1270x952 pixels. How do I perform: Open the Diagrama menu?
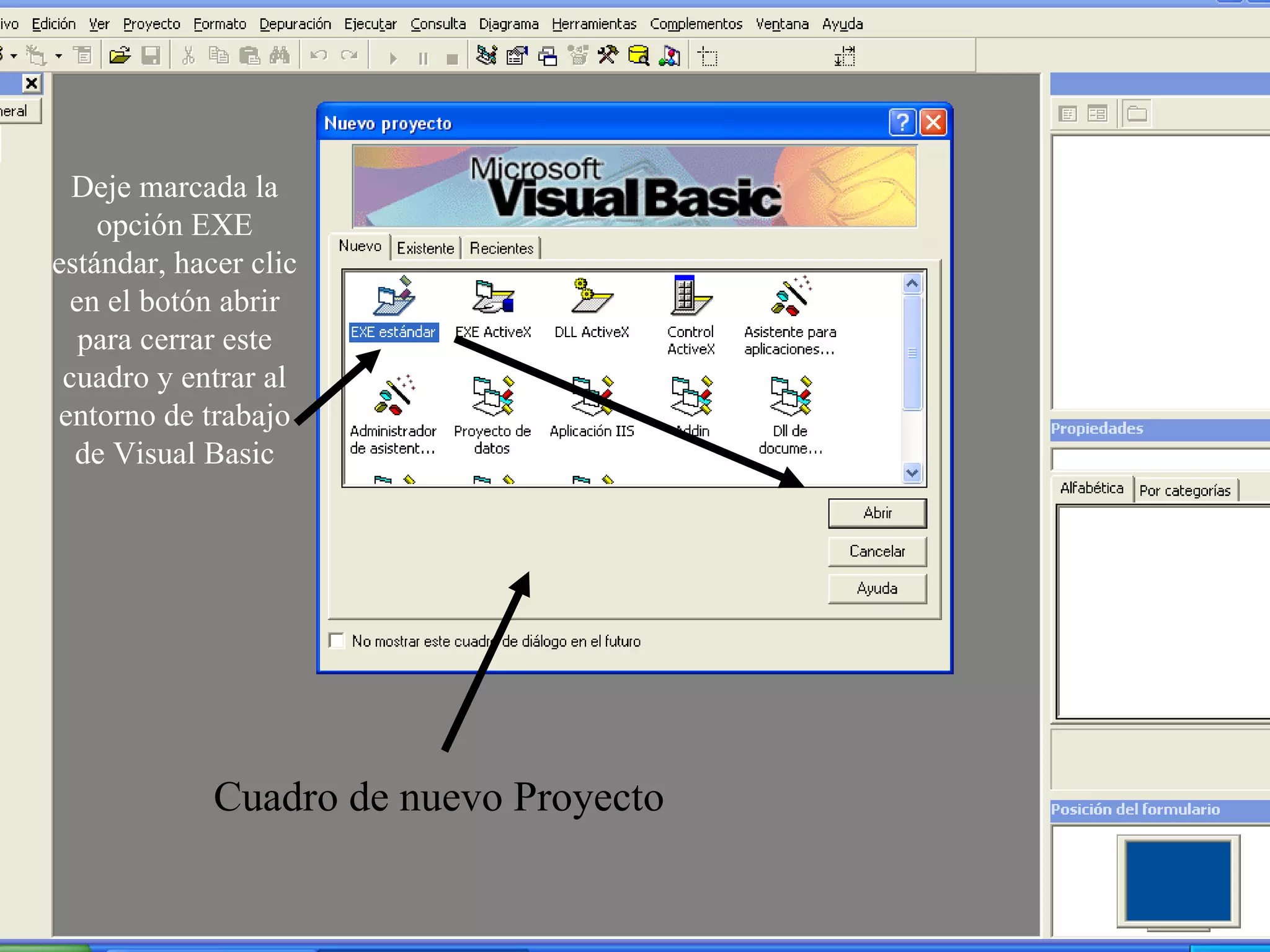508,24
